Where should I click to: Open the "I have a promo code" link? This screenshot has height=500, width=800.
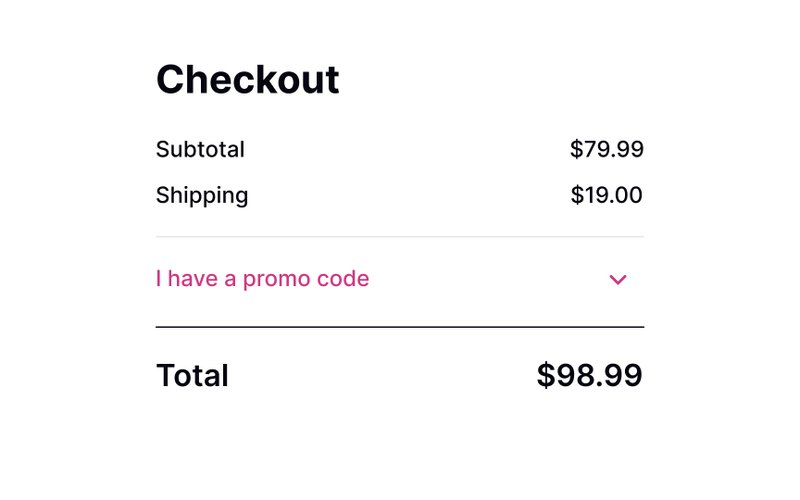point(262,279)
